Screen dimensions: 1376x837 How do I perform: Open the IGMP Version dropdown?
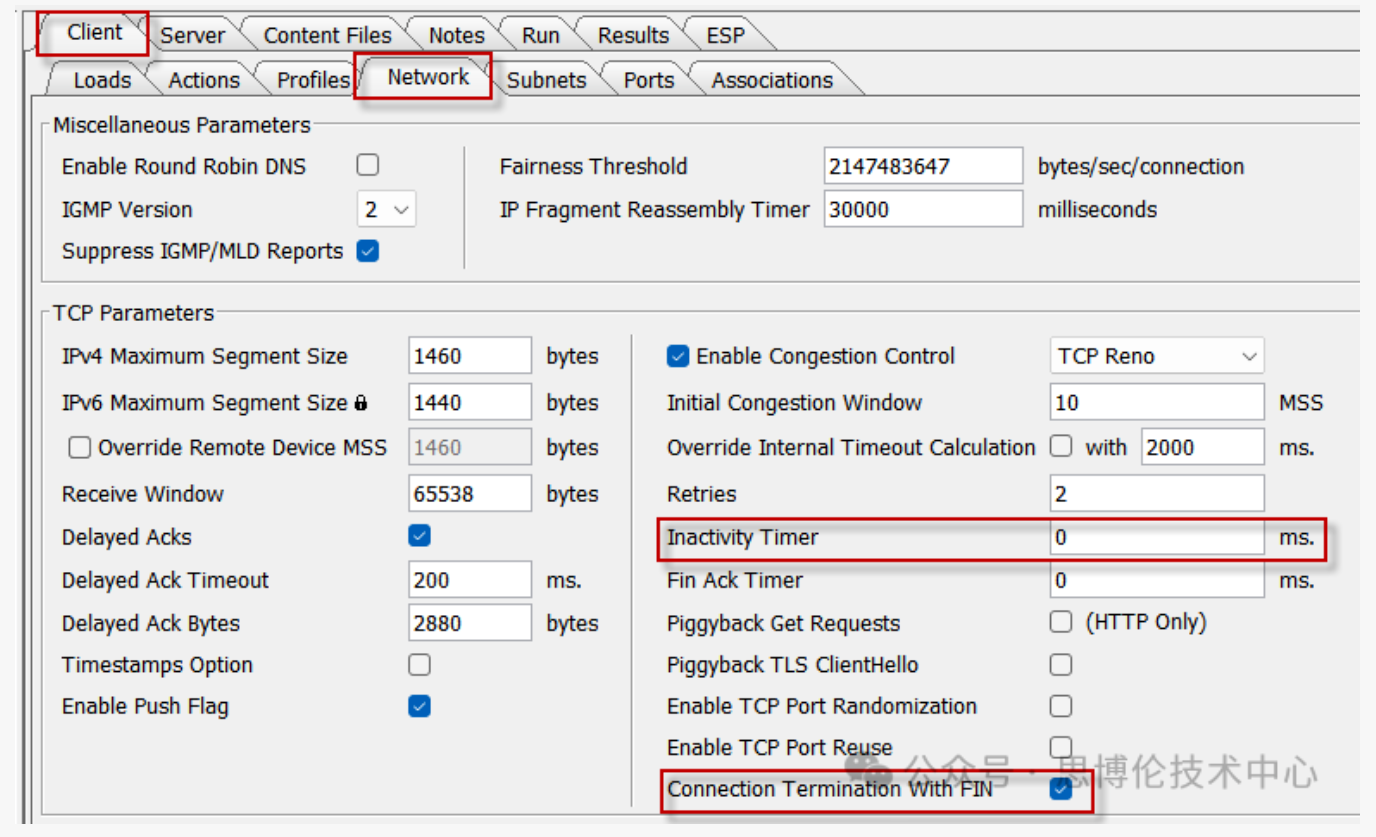point(386,210)
